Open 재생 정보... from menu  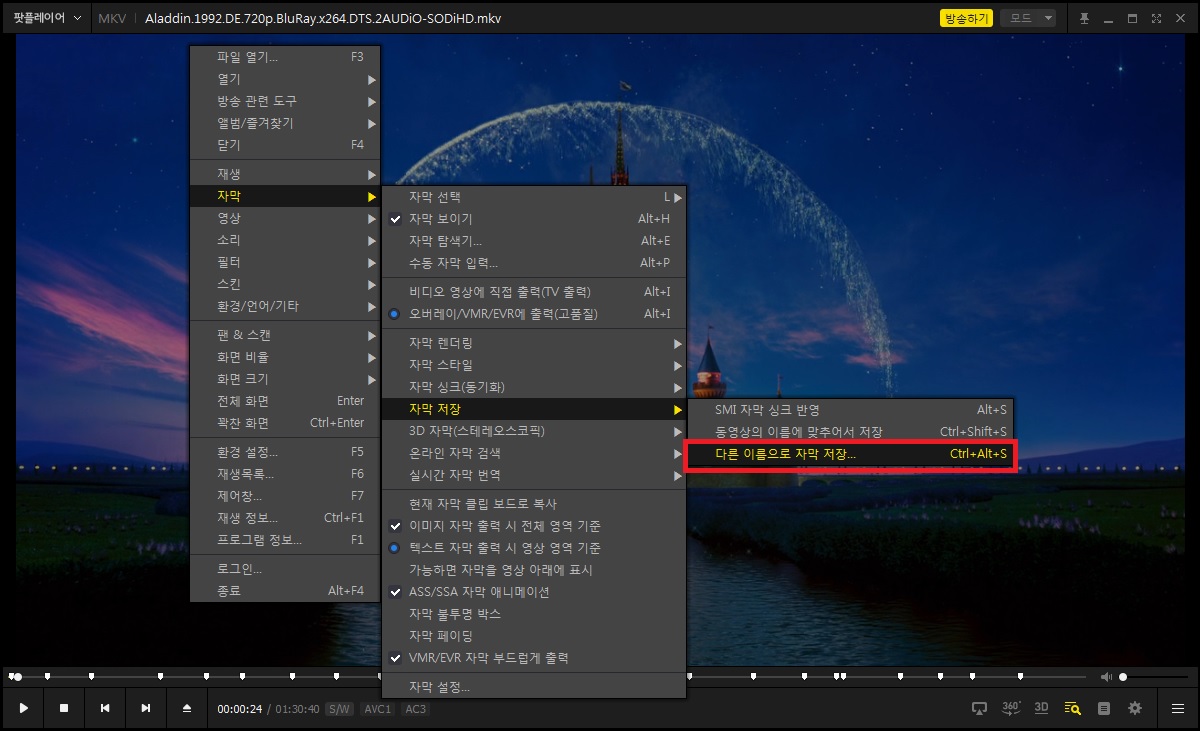[x=285, y=518]
